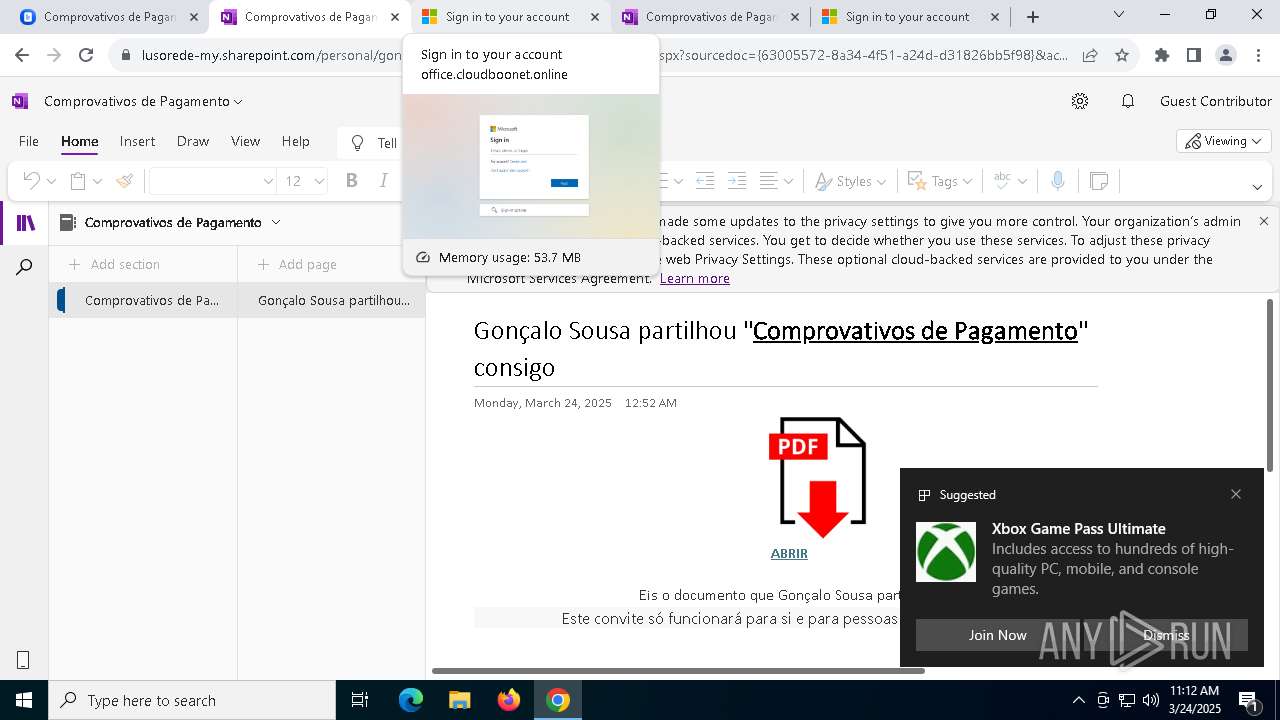Open the notebook search magnifier
This screenshot has height=720, width=1280.
[25, 267]
